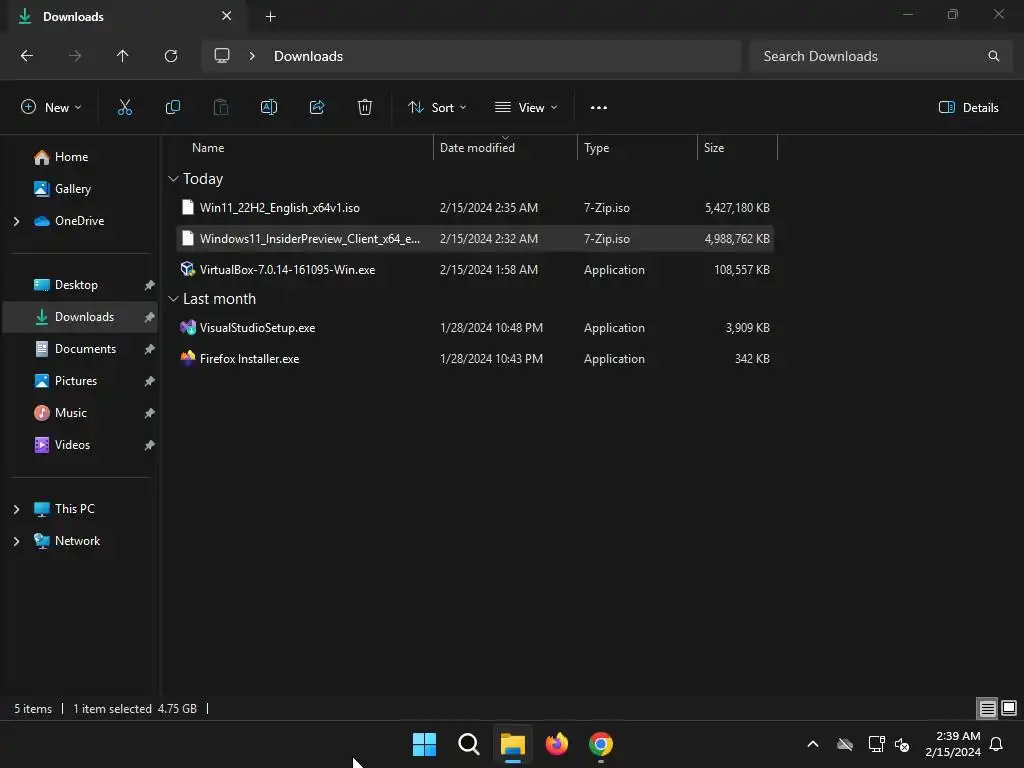
Task: Click File Explorer taskbar icon
Action: (513, 744)
